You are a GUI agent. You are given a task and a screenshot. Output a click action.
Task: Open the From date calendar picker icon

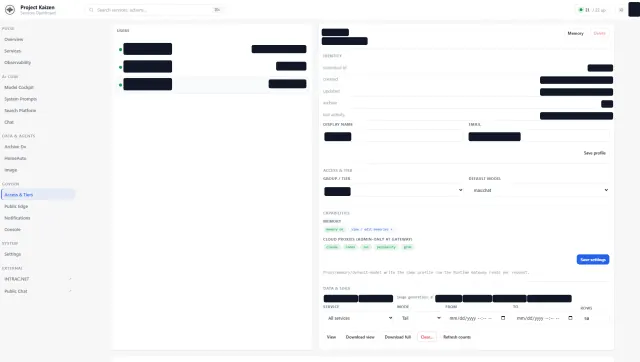(x=503, y=318)
